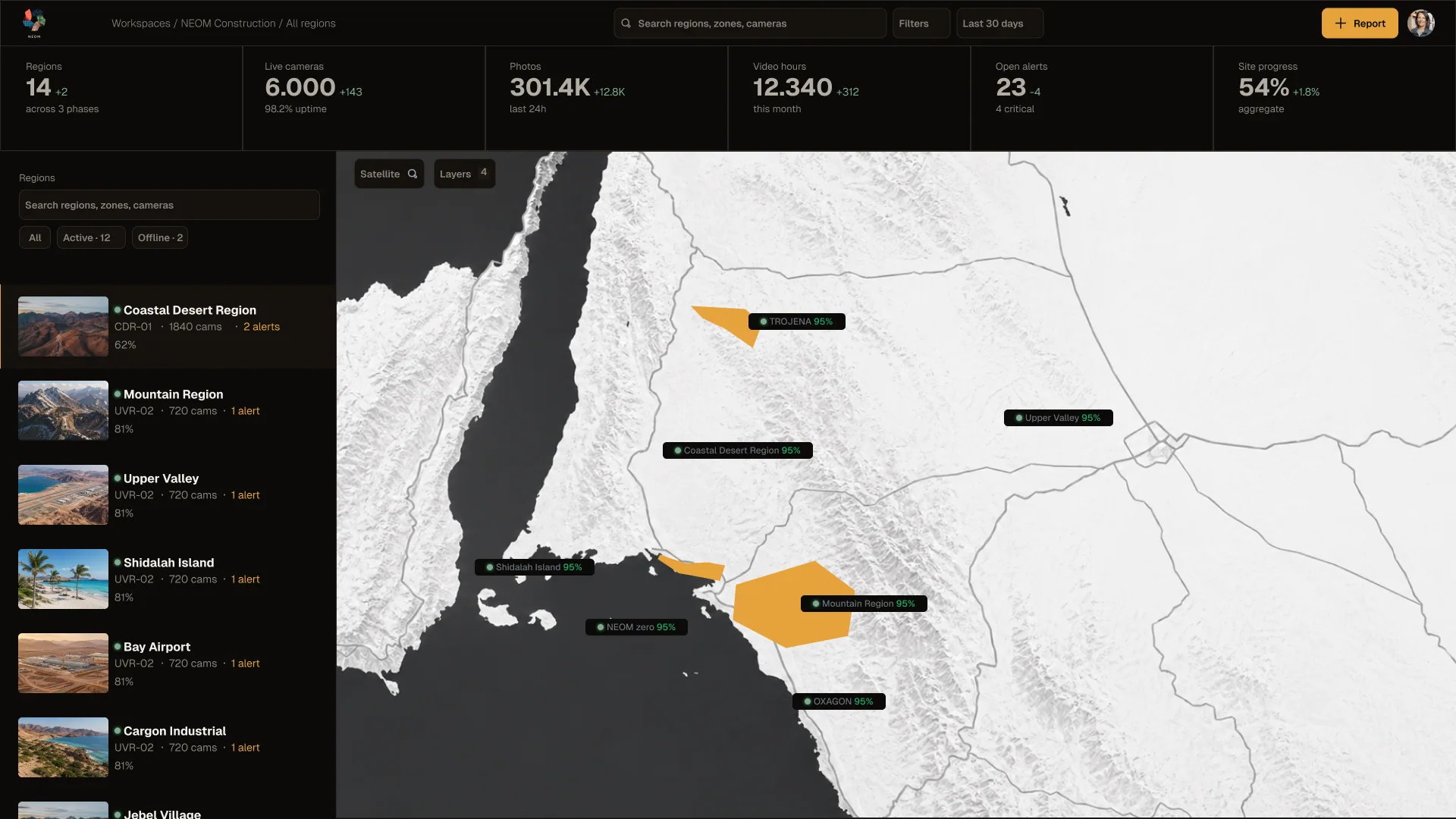The height and width of the screenshot is (819, 1456).
Task: Click the magnifier icon on Satellite button
Action: (x=413, y=174)
